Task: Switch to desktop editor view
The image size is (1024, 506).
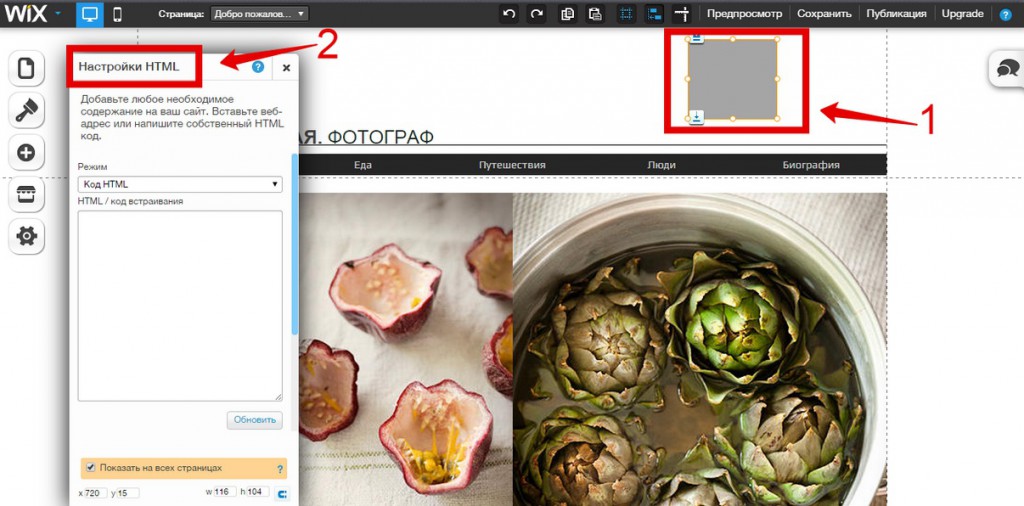Action: (89, 14)
